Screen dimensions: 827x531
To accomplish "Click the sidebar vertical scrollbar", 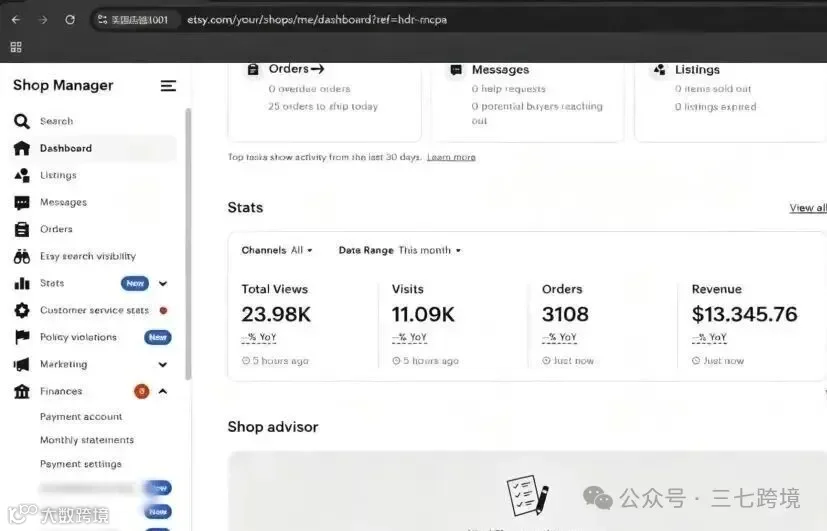I will 188,244.
